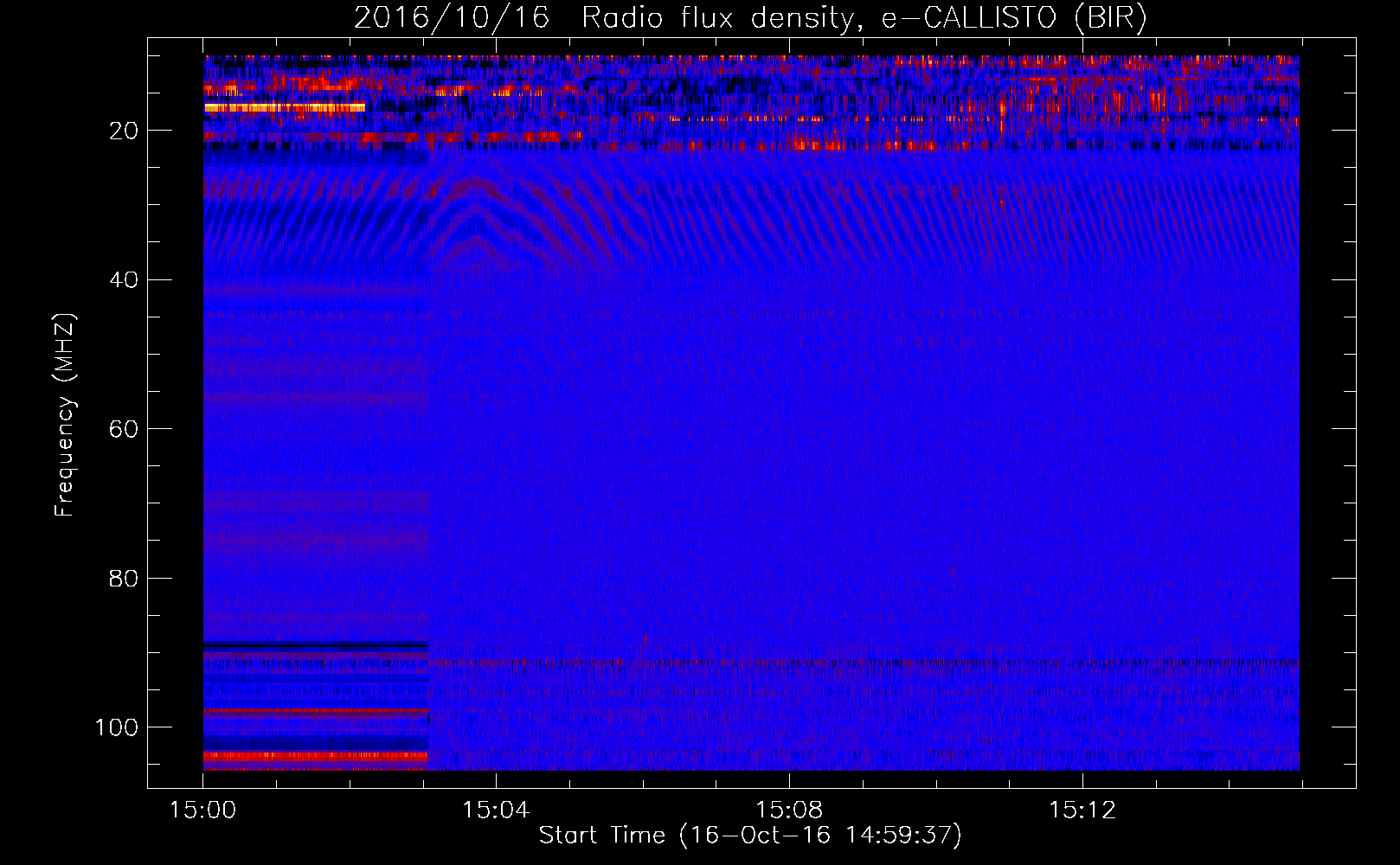
Task: Click the '15:08' time tick label
Action: [x=789, y=811]
